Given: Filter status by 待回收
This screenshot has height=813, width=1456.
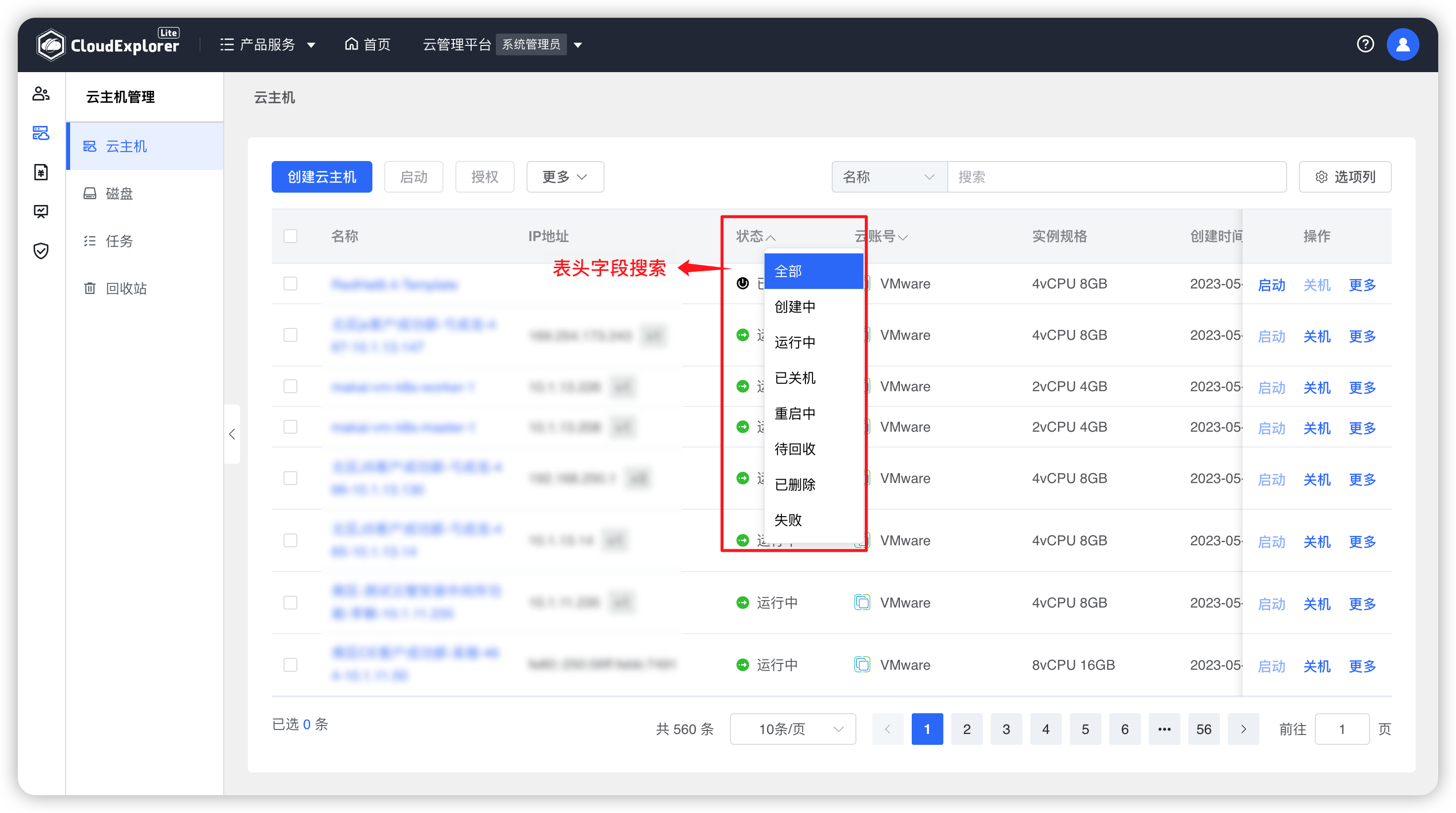Looking at the screenshot, I should click(813, 449).
